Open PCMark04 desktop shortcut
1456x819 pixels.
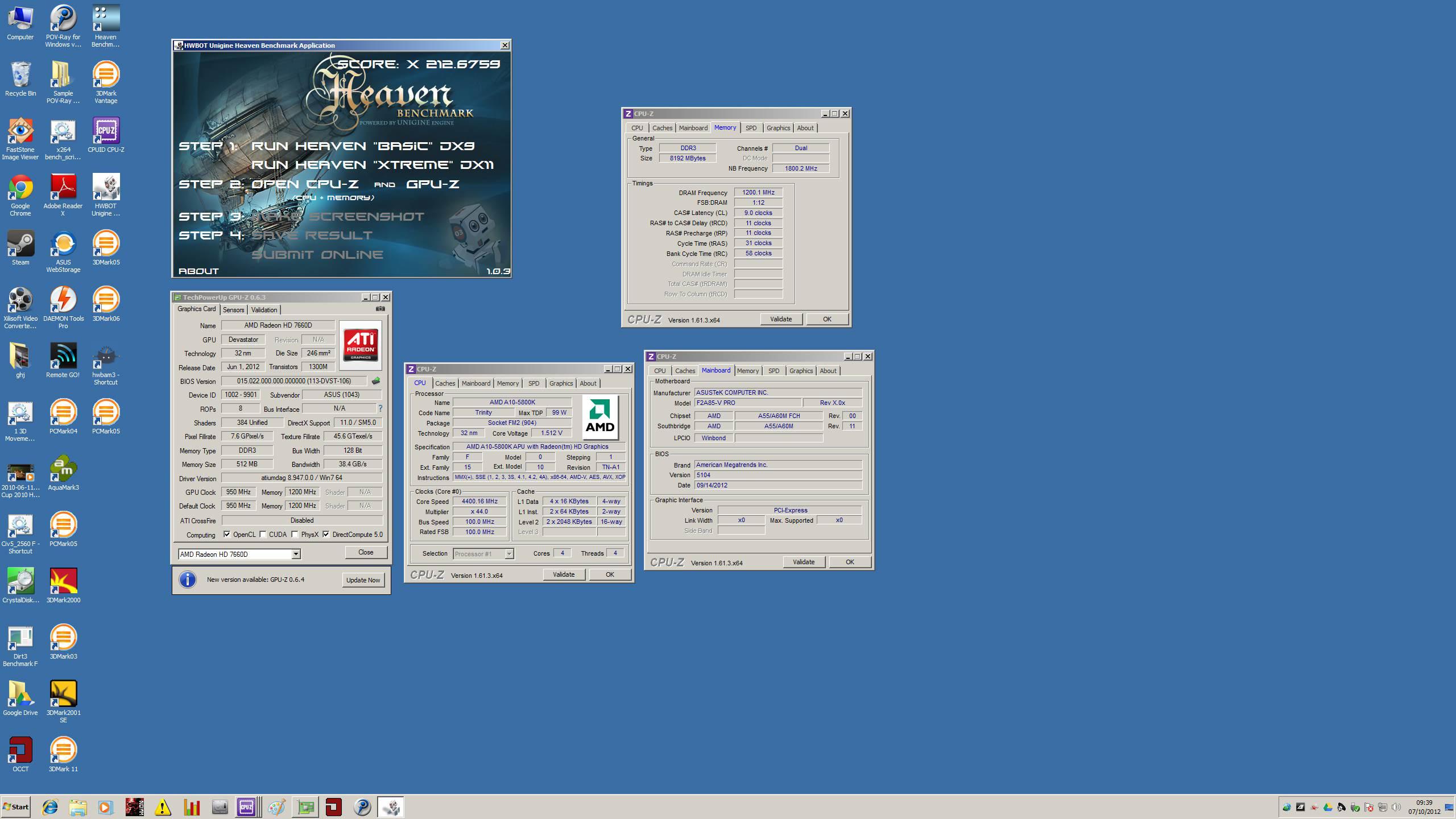(x=63, y=417)
